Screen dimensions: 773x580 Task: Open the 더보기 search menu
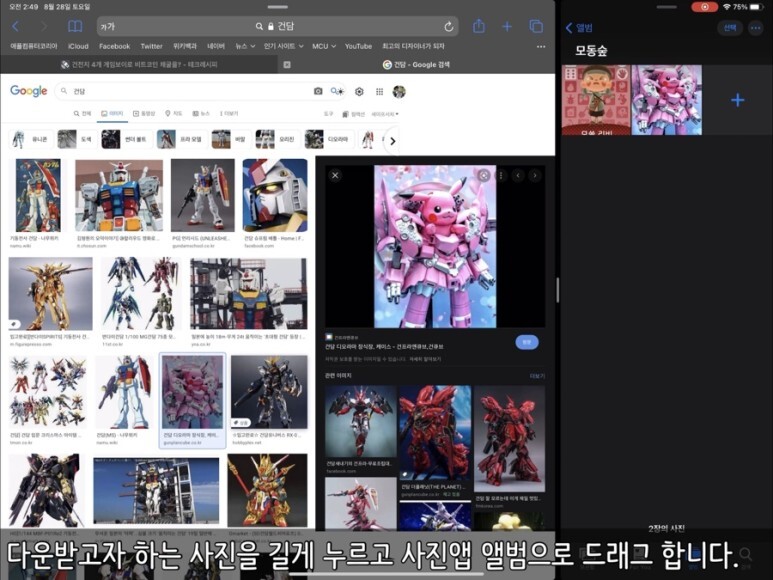coord(229,113)
